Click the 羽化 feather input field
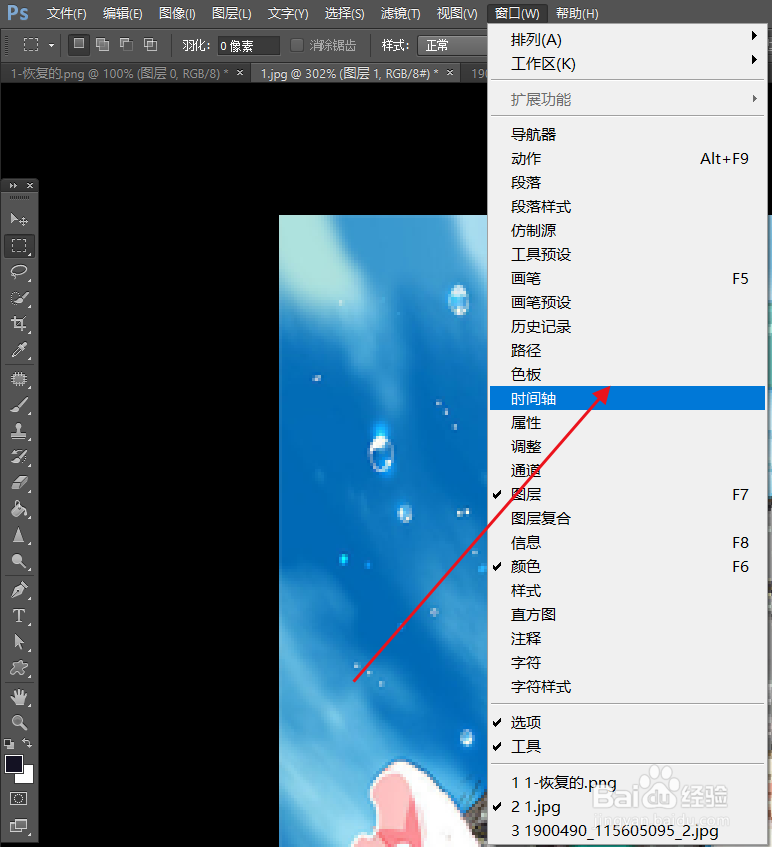This screenshot has width=772, height=847. [x=249, y=45]
